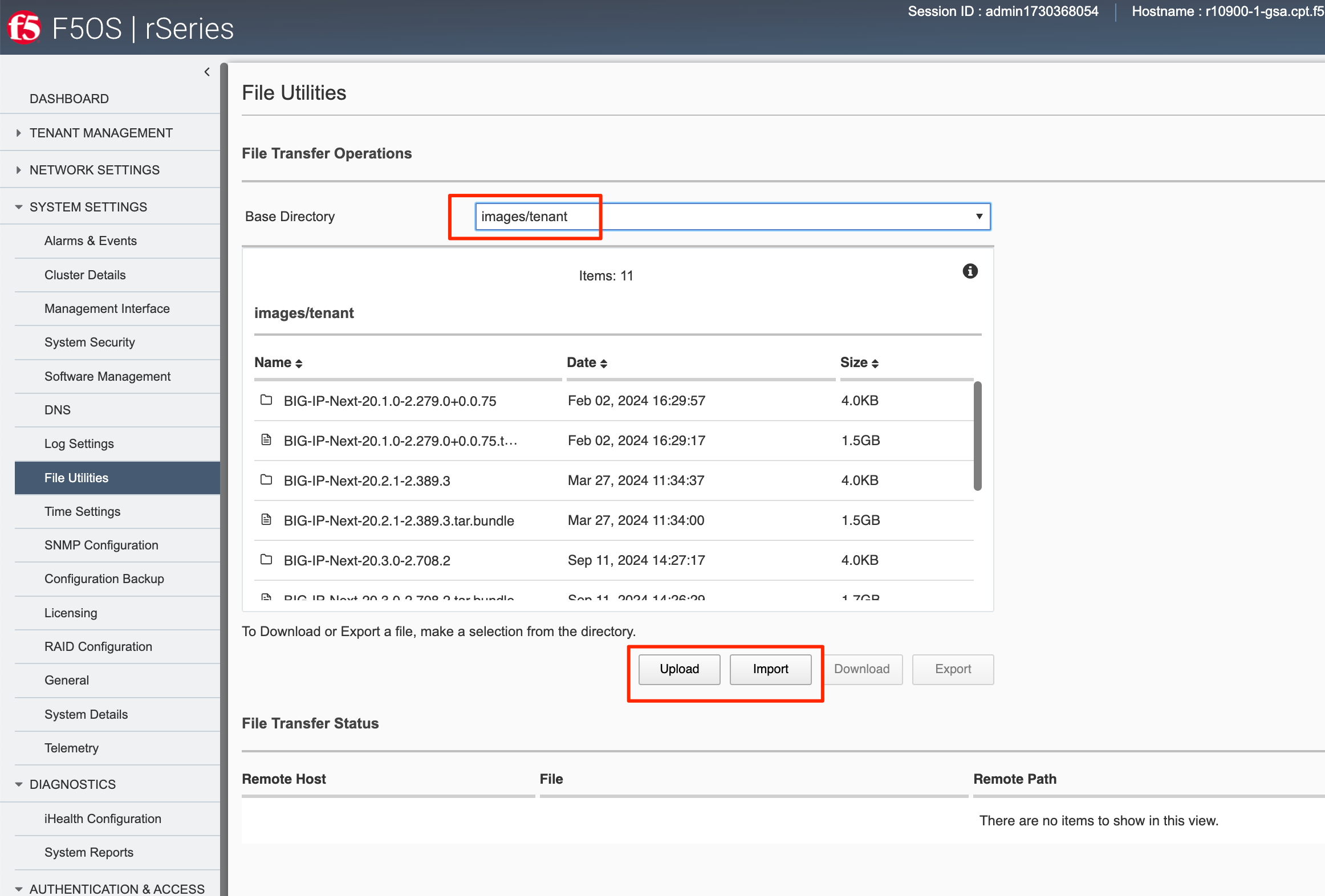The width and height of the screenshot is (1325, 896).
Task: Click folder icon for BIG-IP-Next-20.2.1-2.389.3
Action: click(x=266, y=480)
